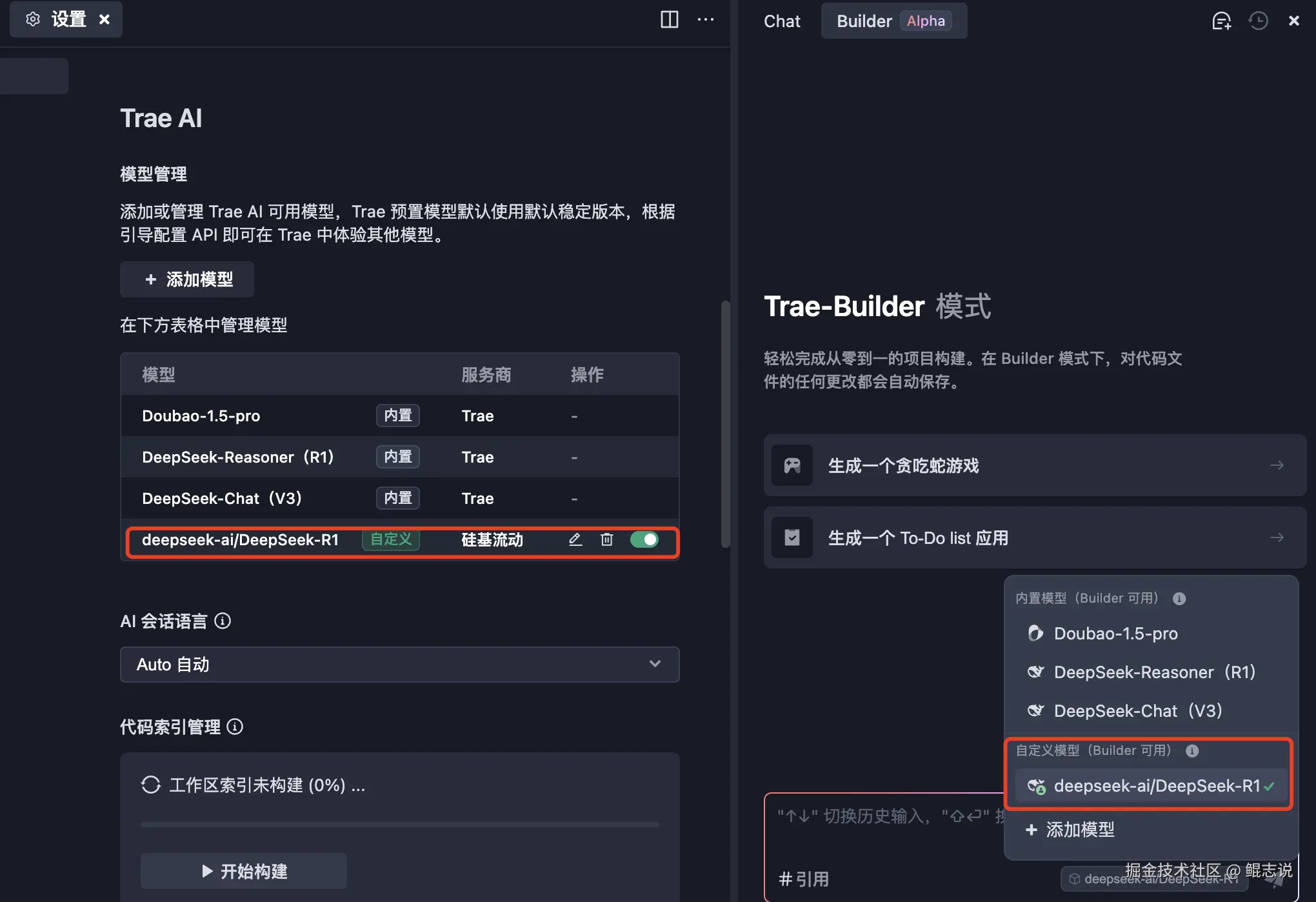Screen dimensions: 1316x902
Task: Click info icon next to AI 会话语言
Action: 223,621
